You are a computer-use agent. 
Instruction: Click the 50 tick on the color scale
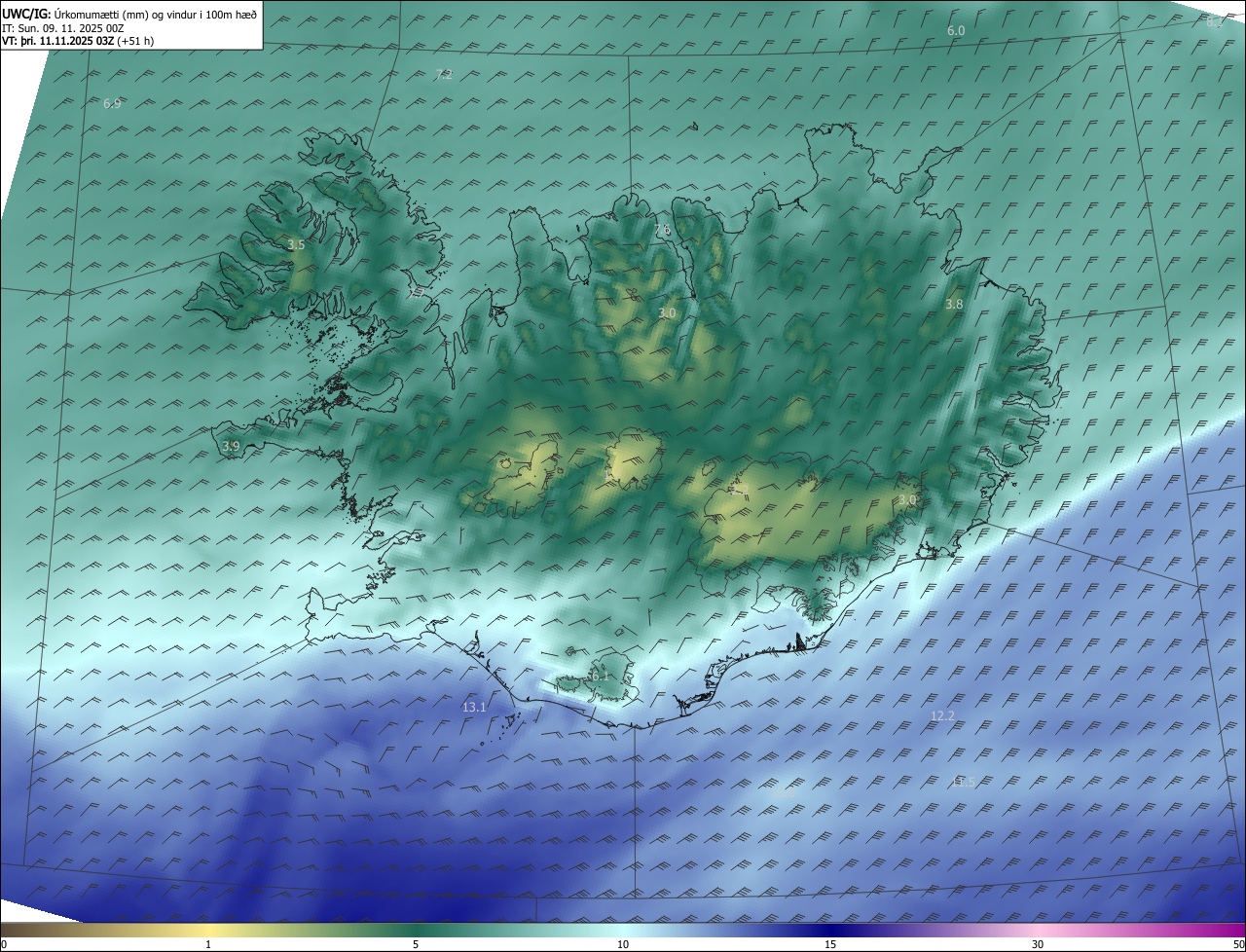tap(1238, 944)
